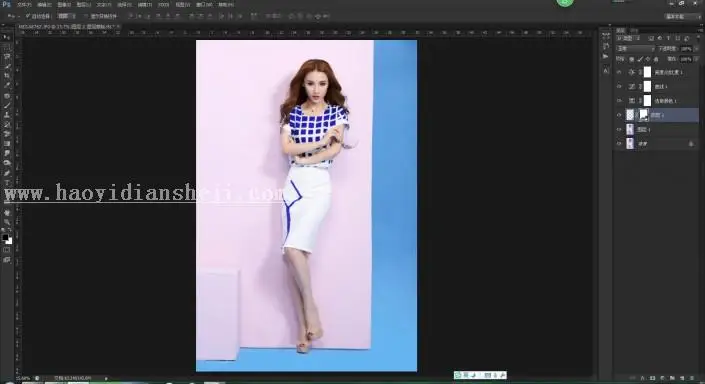Screen dimensions: 705x384
Task: Click lock icon on 背景 layer
Action: tap(691, 144)
